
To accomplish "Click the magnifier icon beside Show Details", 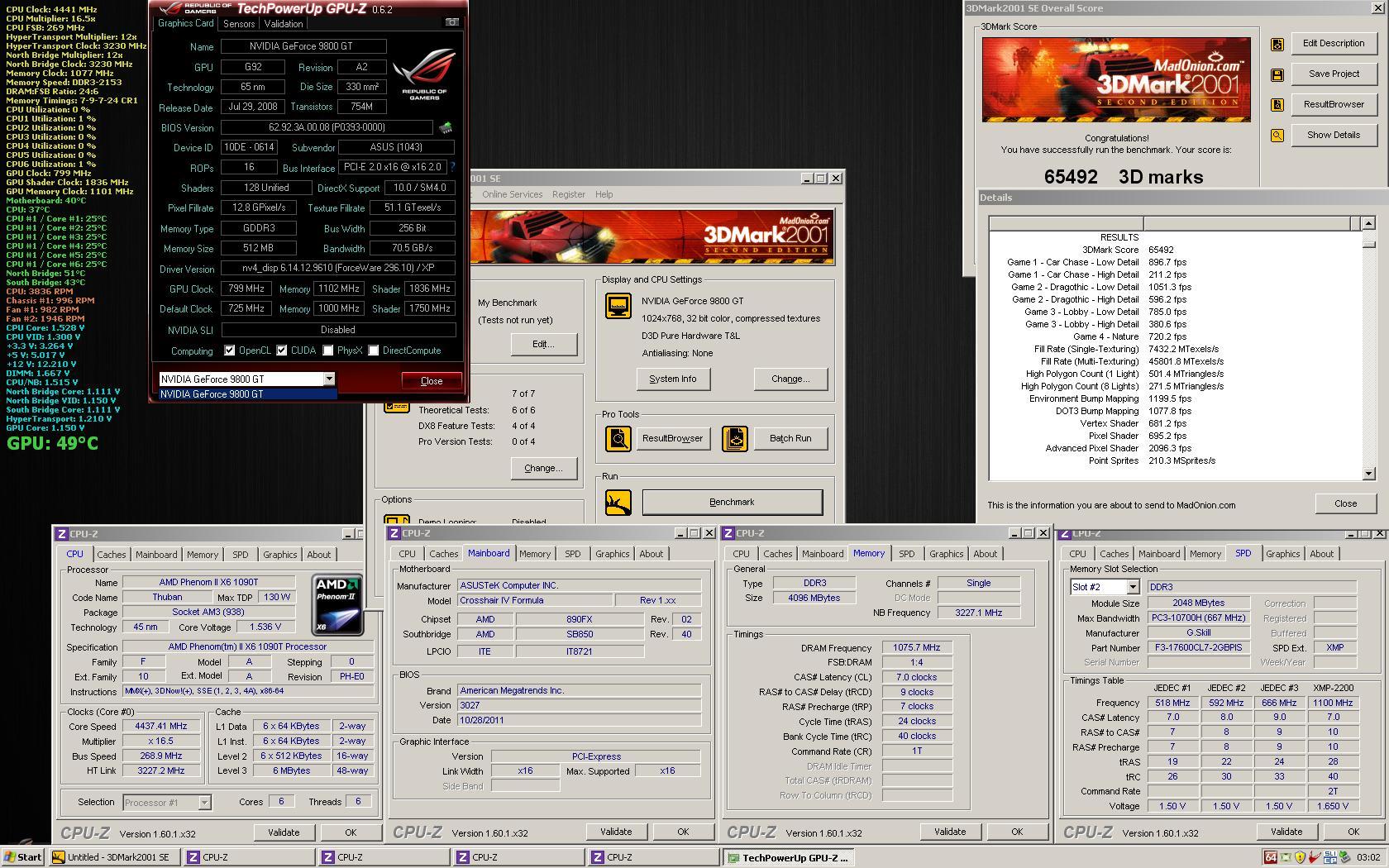I will 1277,136.
